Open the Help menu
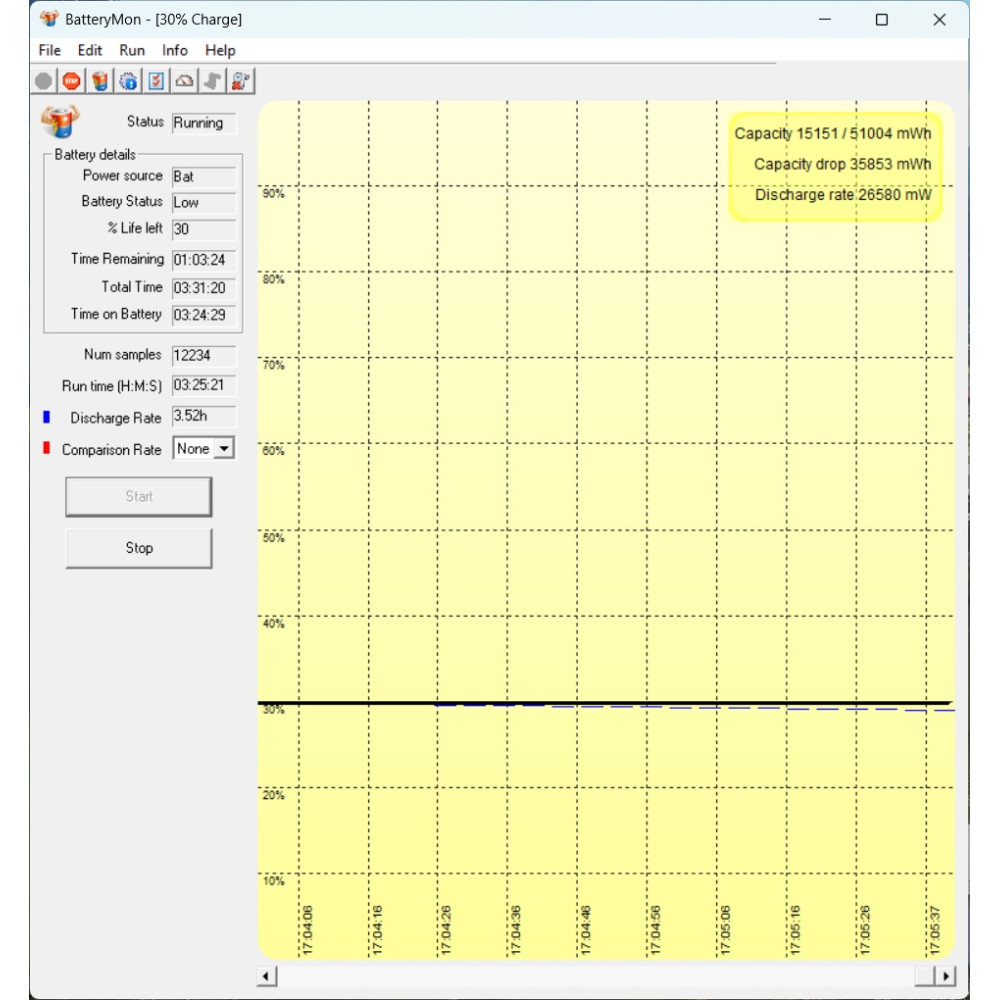 tap(220, 50)
